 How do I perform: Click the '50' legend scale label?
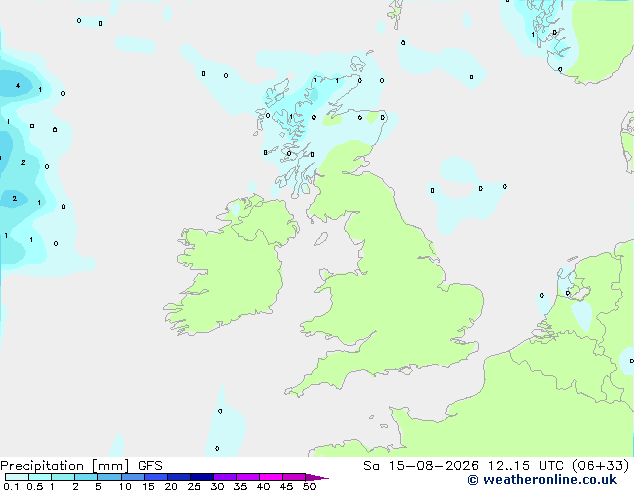(309, 486)
